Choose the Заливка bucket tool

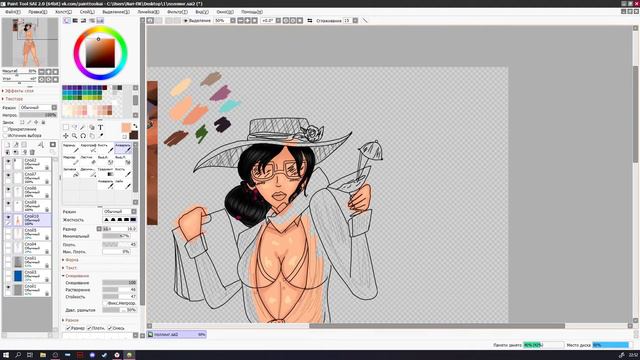71,172
